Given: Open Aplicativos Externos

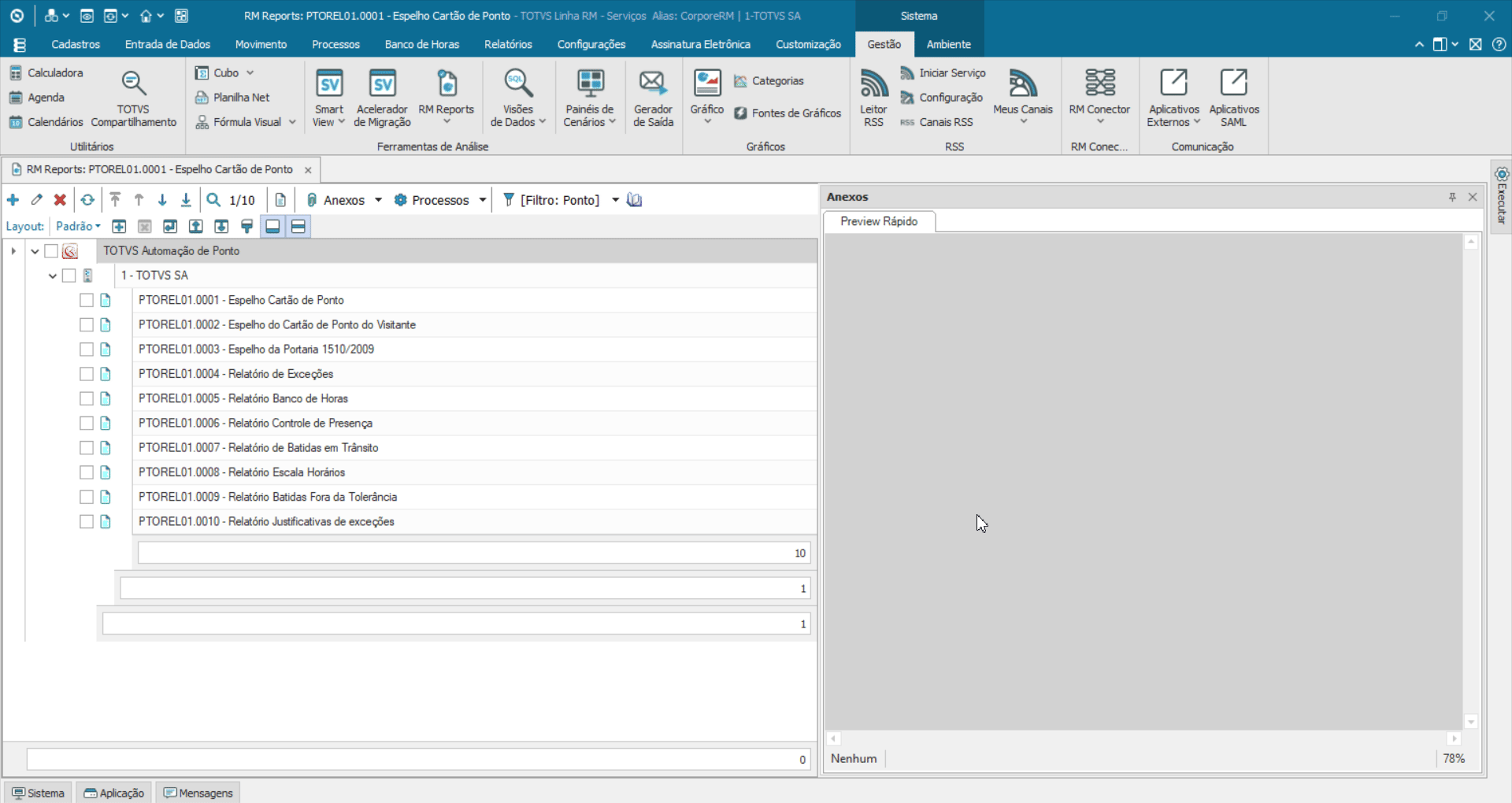Looking at the screenshot, I should click(1173, 98).
